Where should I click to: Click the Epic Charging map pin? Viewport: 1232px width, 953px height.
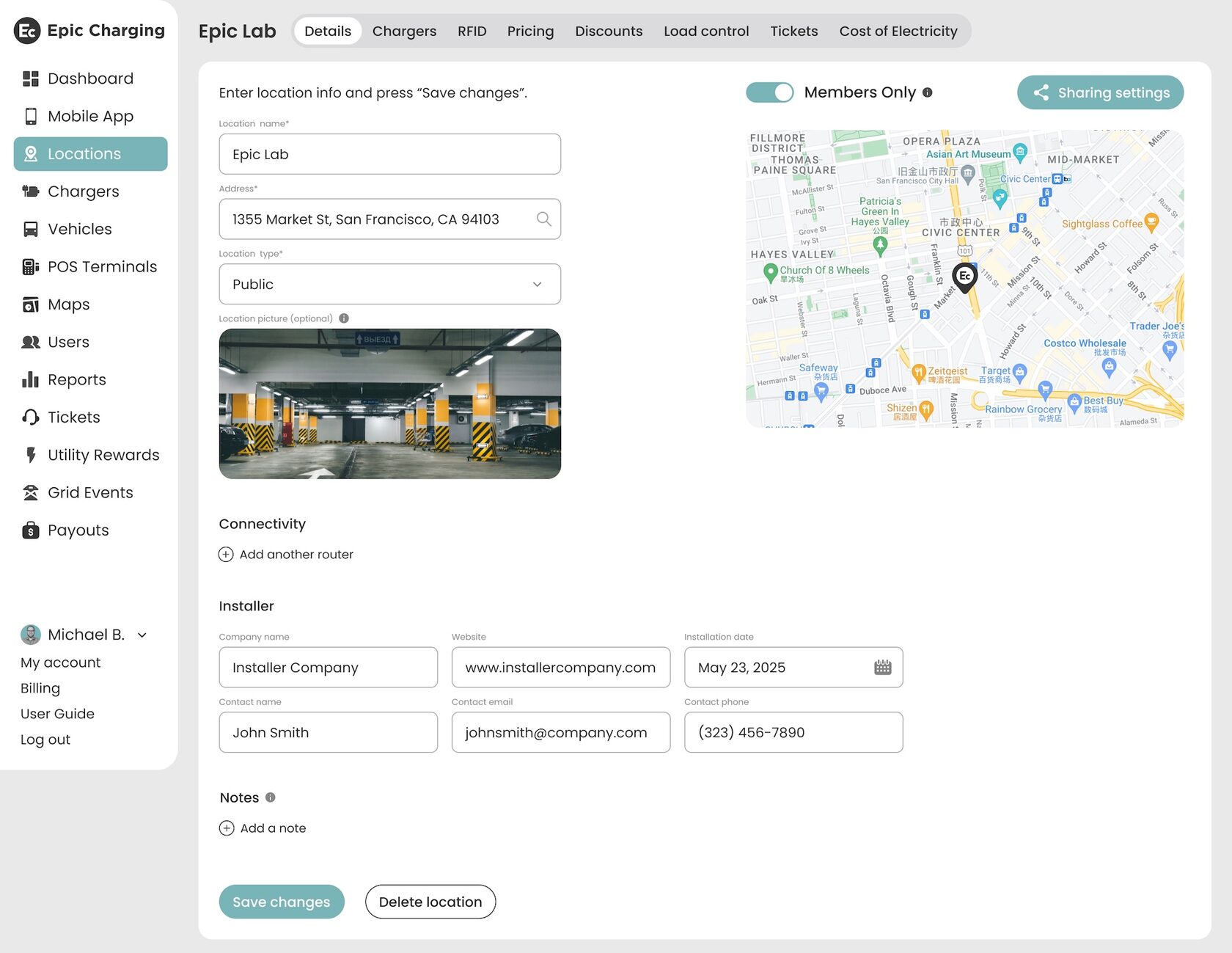click(964, 278)
